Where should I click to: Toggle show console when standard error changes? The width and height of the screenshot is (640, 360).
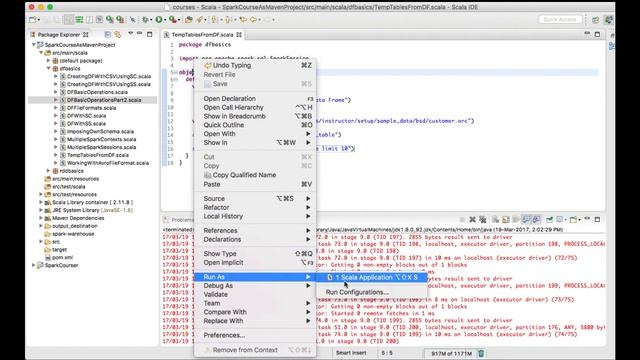tap(536, 220)
